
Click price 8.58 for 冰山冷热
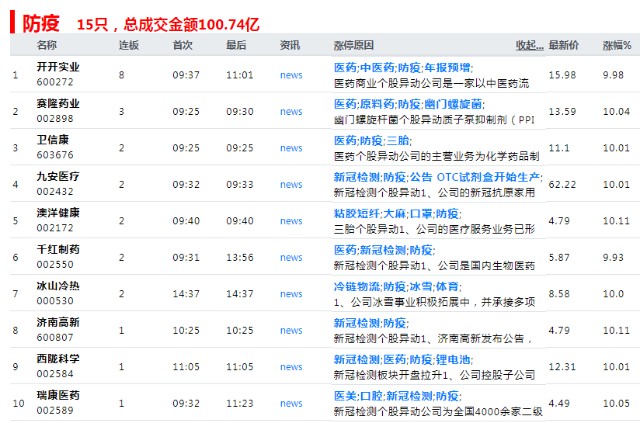pos(559,294)
